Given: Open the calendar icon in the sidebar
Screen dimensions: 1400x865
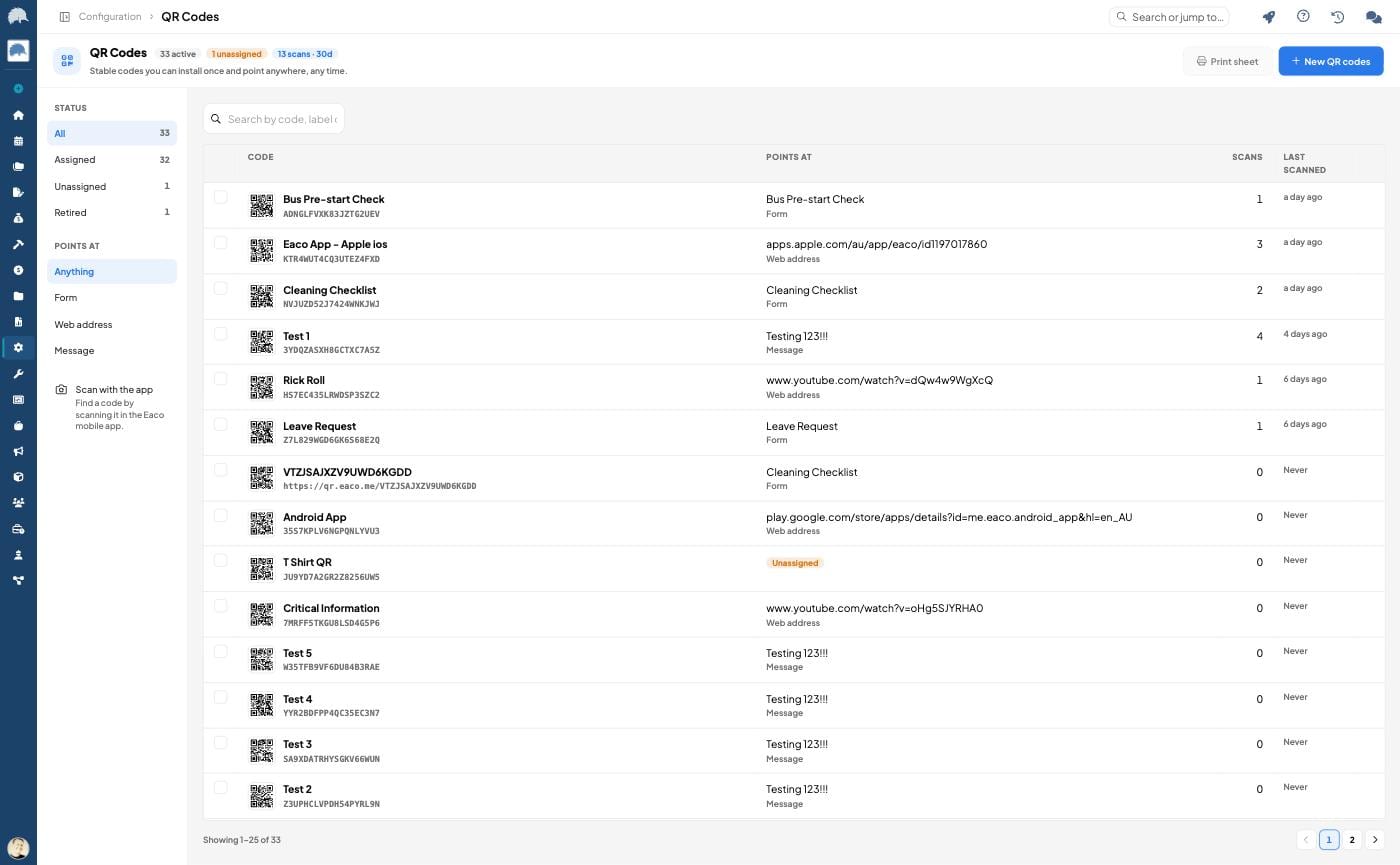Looking at the screenshot, I should 18,141.
